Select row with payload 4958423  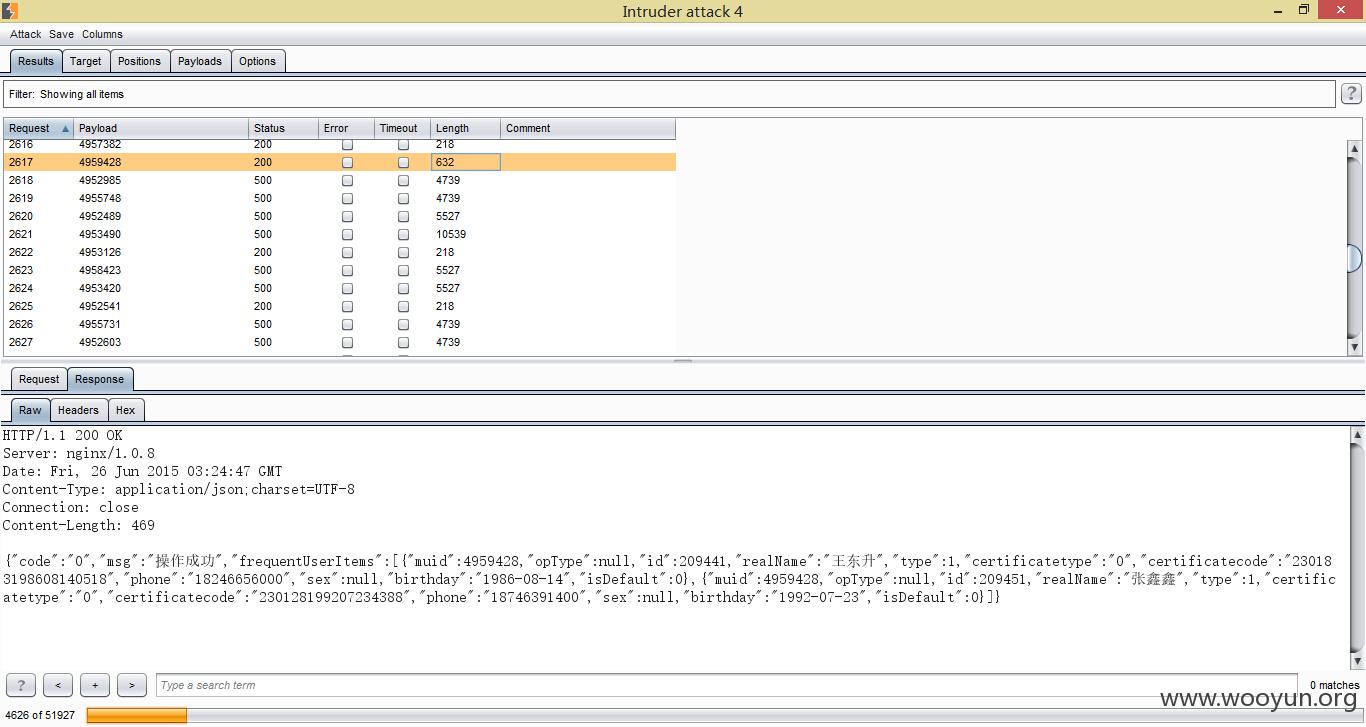click(339, 270)
